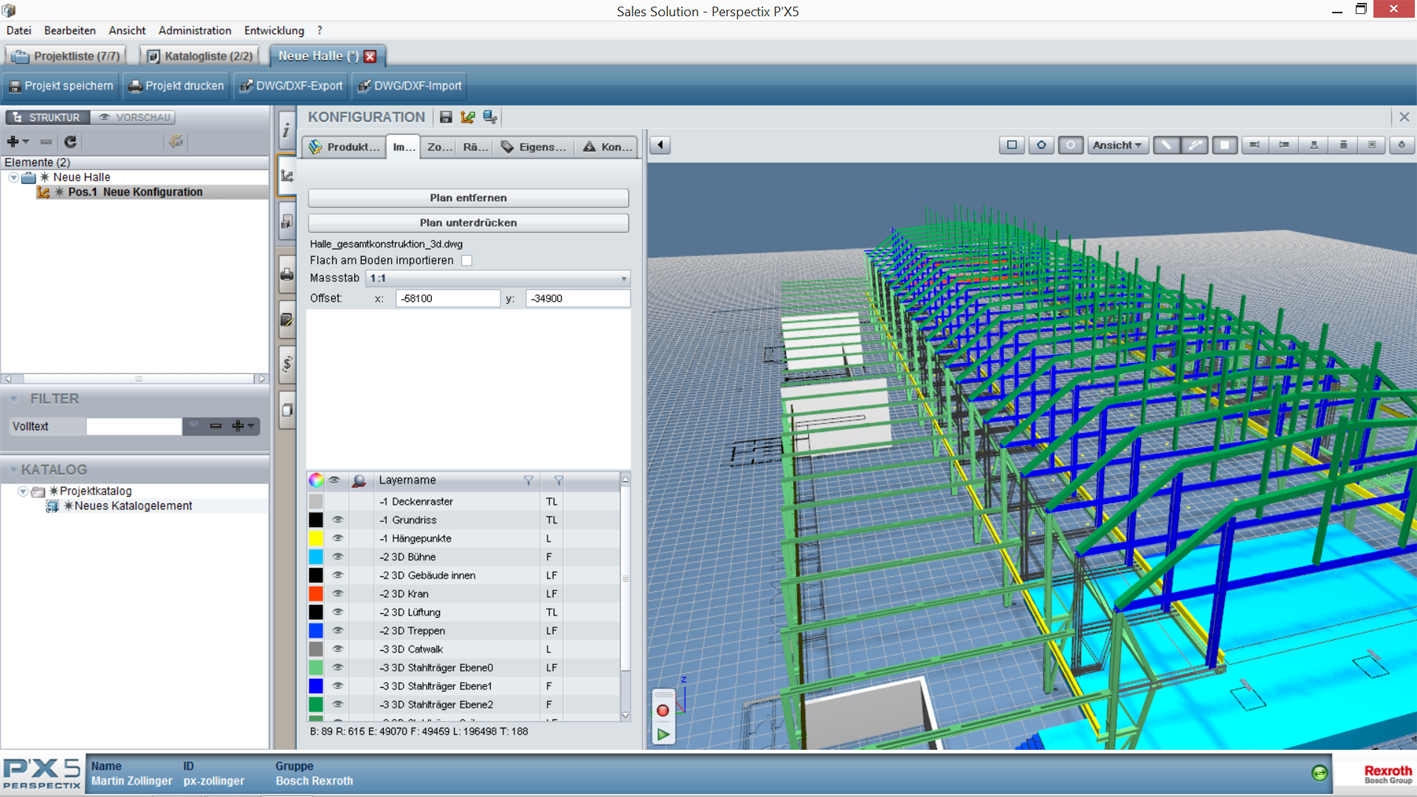This screenshot has height=797, width=1417.
Task: Click the pentagon shape tool in 3D toolbar
Action: point(1041,146)
